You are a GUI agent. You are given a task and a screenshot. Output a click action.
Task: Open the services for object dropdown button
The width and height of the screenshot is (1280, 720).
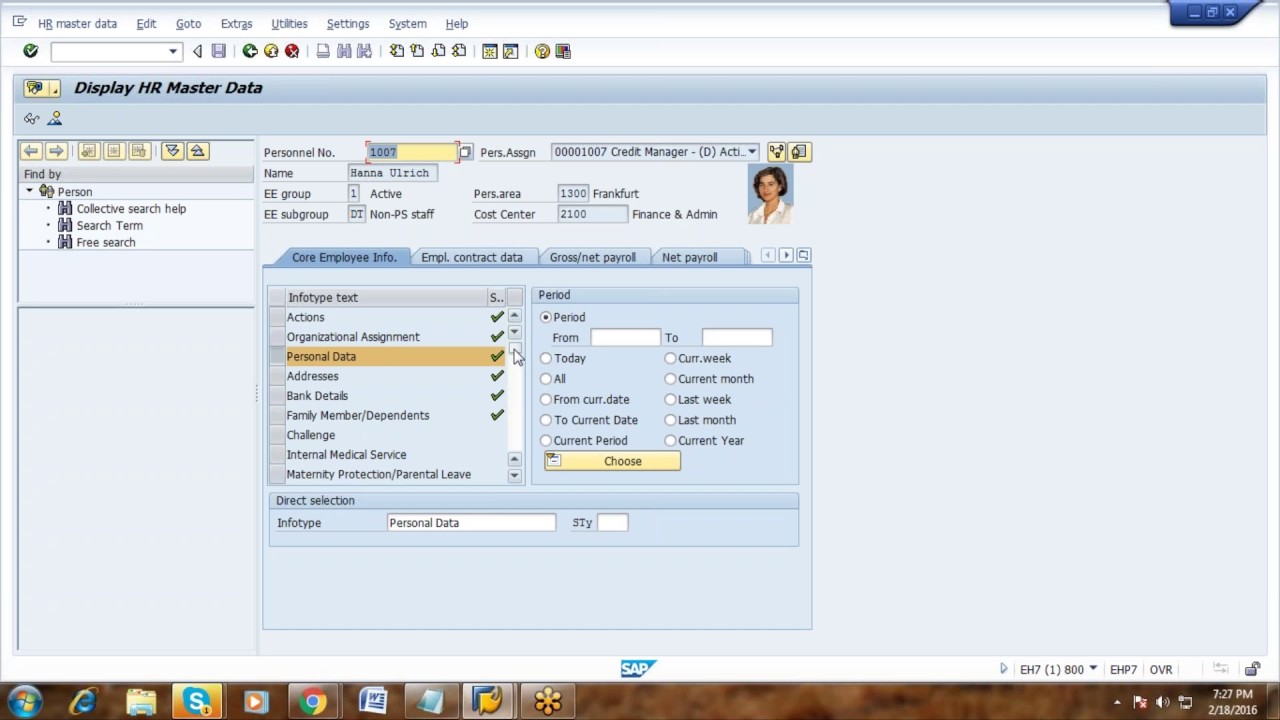tap(43, 88)
